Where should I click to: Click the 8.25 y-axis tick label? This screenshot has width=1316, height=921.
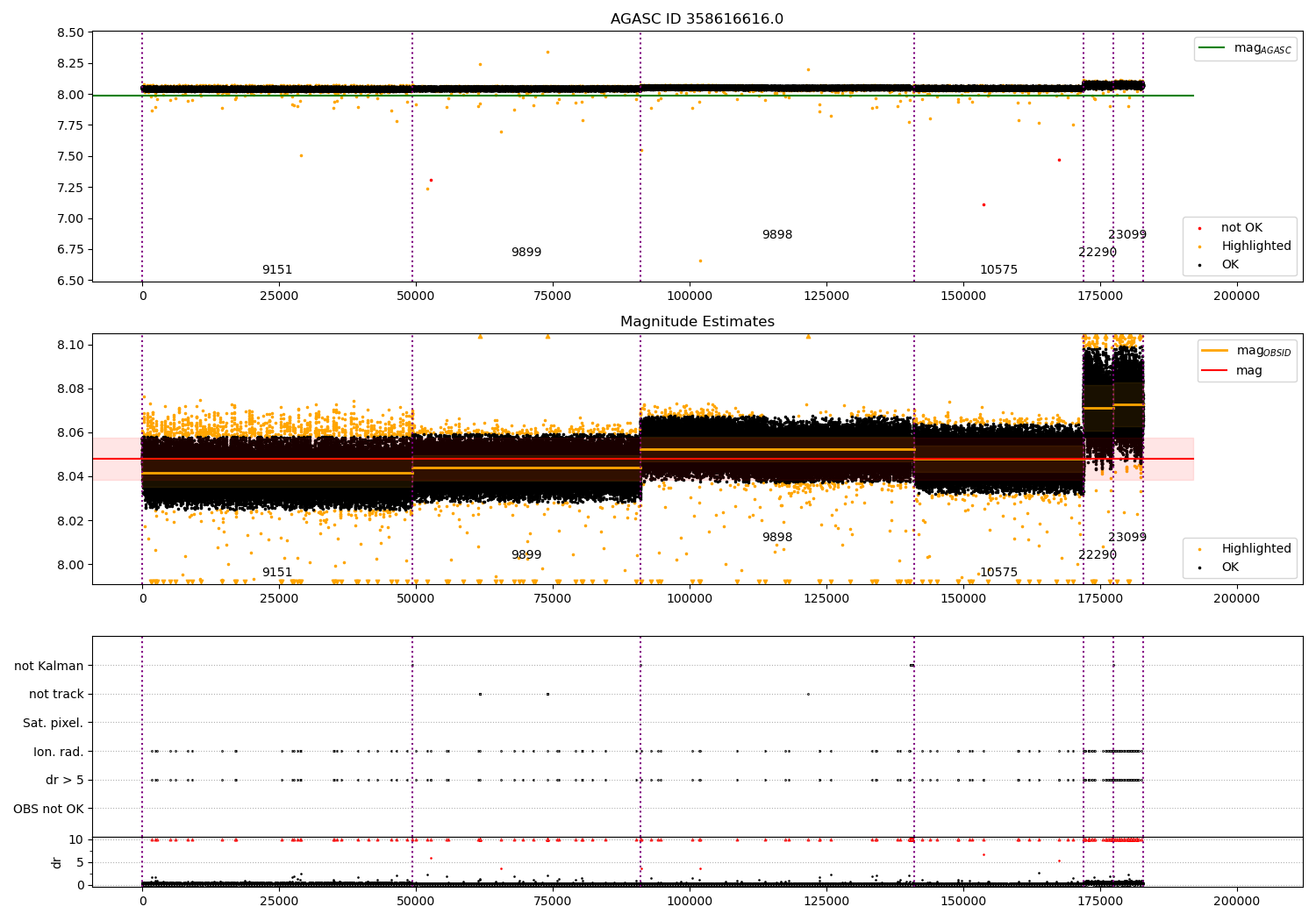coord(70,64)
